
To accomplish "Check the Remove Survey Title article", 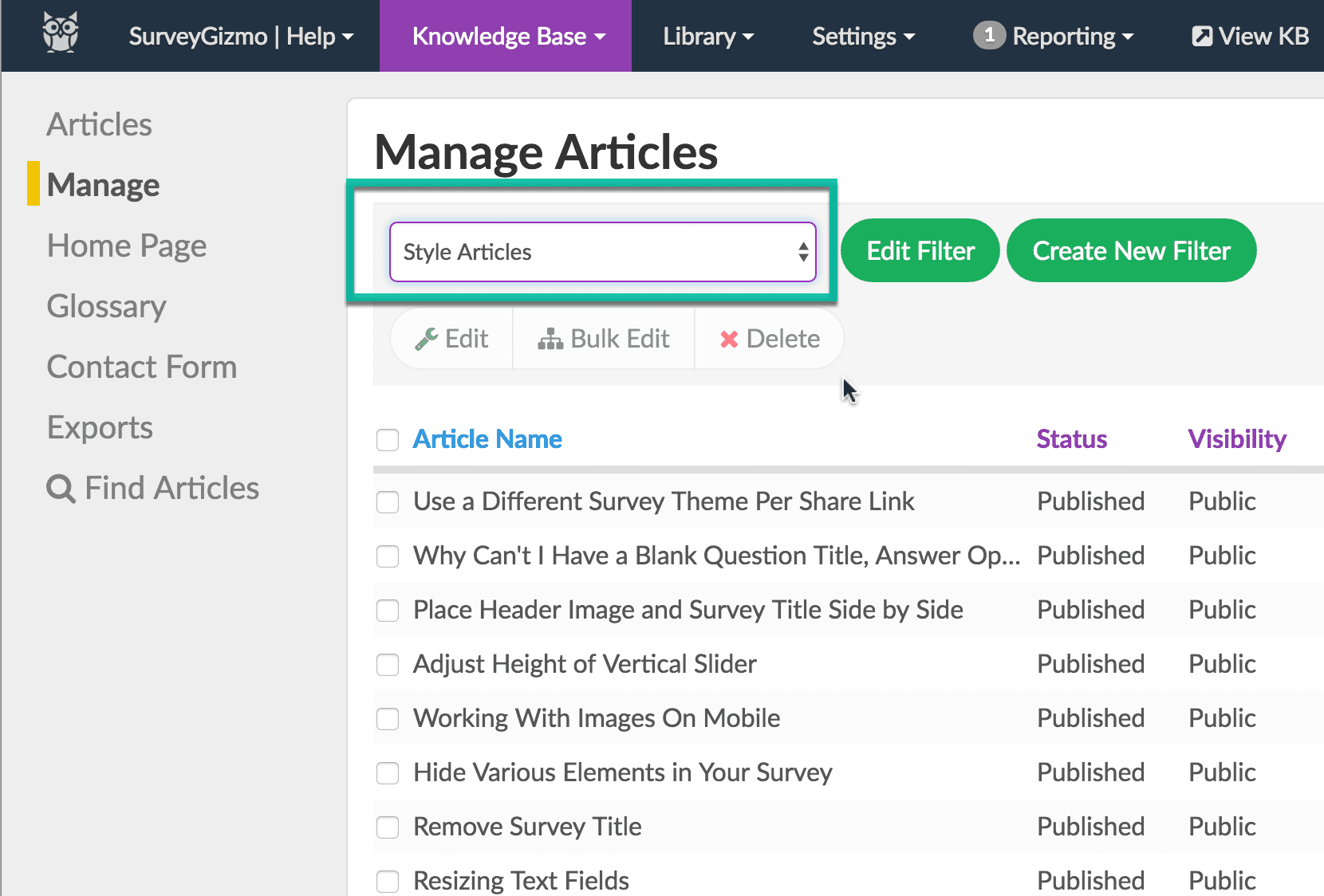I will (x=388, y=827).
